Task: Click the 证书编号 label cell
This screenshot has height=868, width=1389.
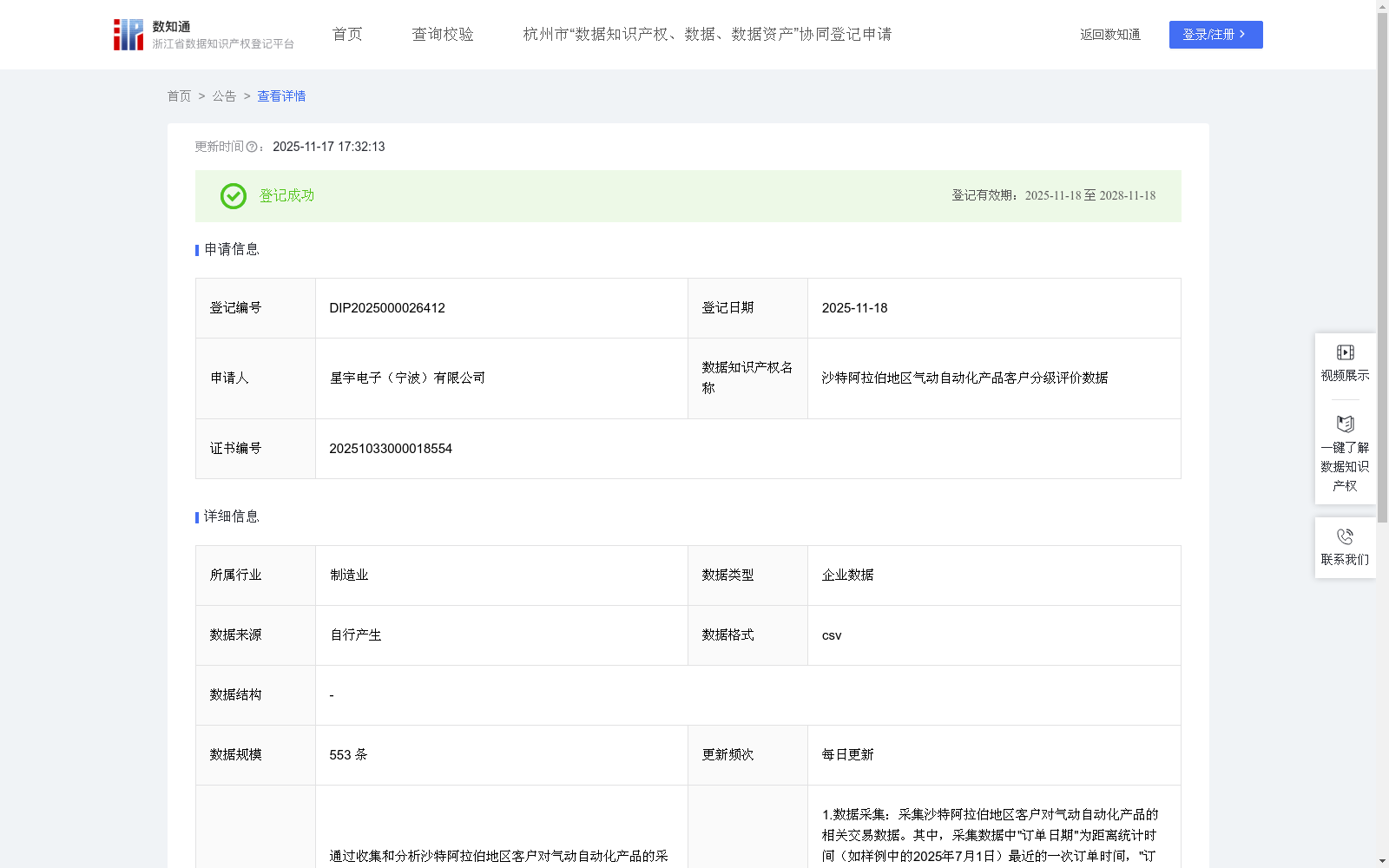Action: tap(255, 449)
